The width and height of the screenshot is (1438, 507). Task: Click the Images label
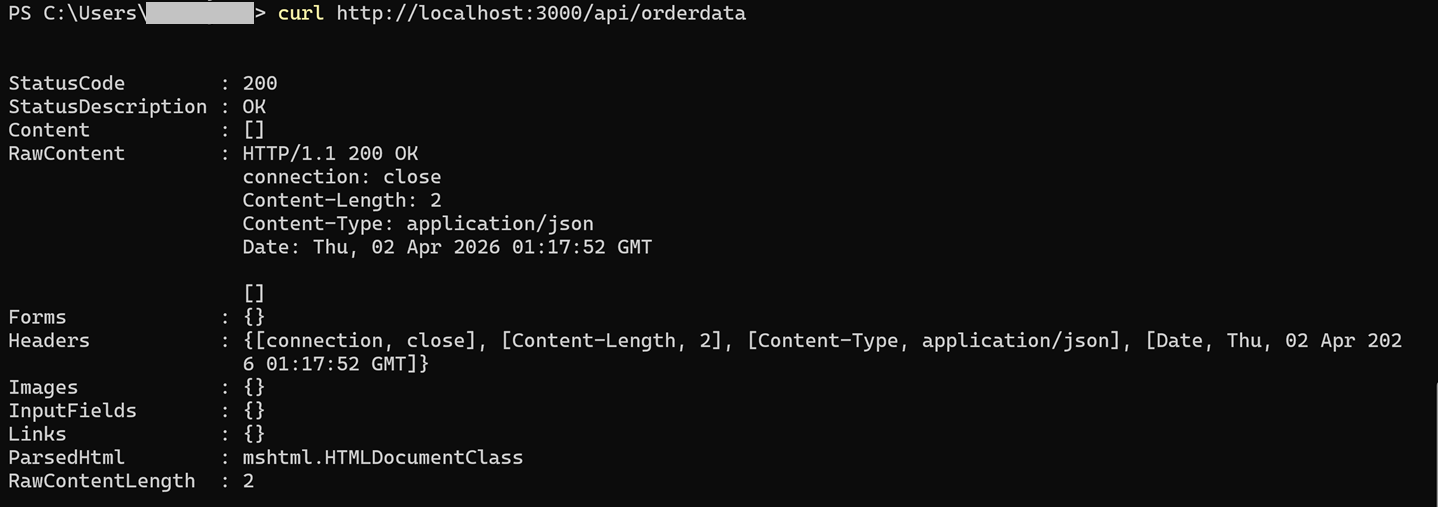tap(43, 387)
